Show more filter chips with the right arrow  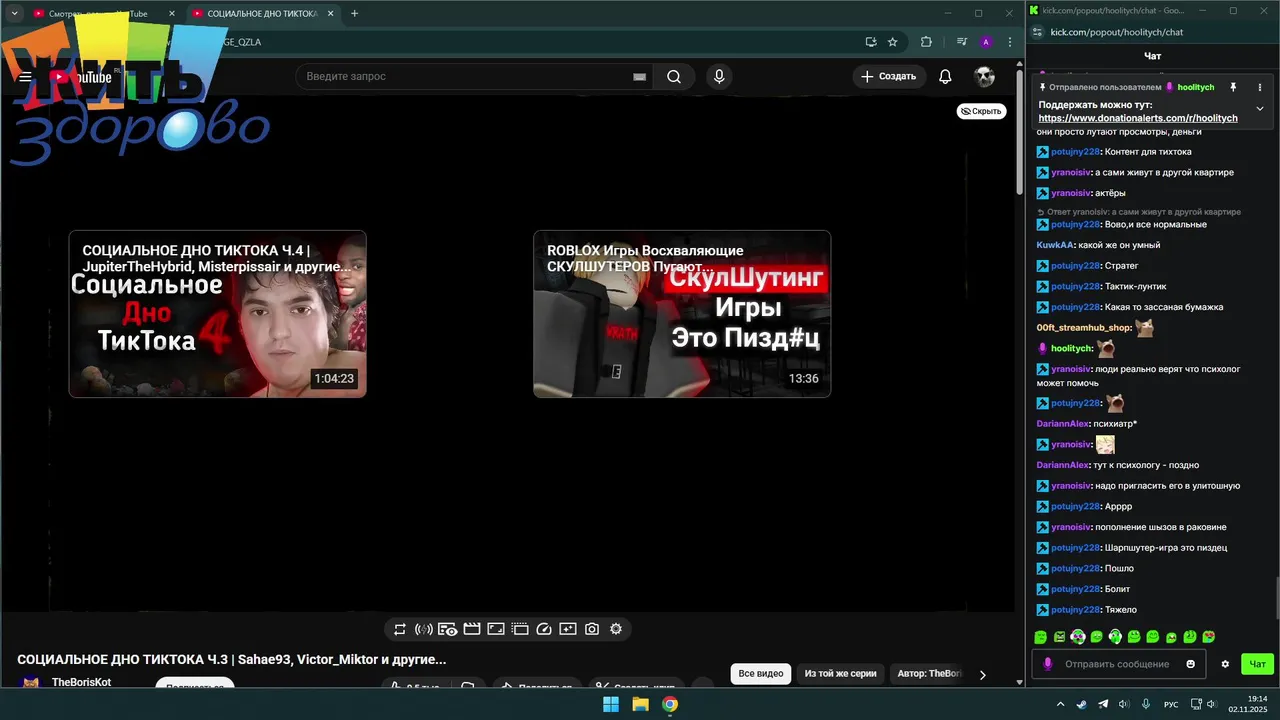click(x=982, y=675)
